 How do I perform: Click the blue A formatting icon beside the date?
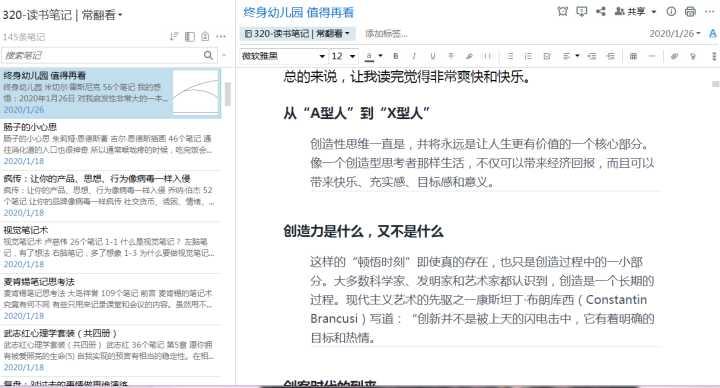pyautogui.click(x=713, y=34)
